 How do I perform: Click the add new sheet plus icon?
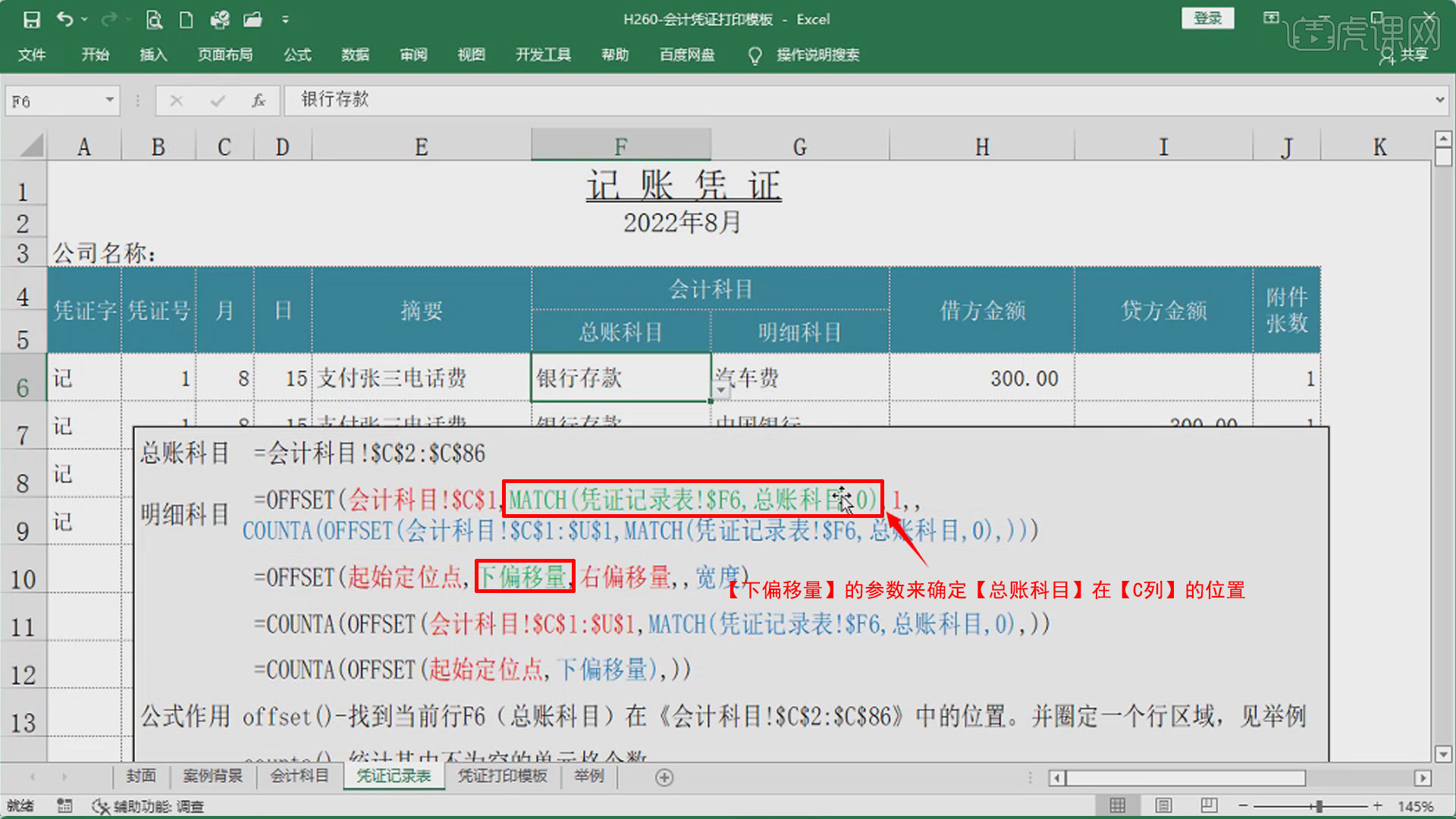click(664, 777)
